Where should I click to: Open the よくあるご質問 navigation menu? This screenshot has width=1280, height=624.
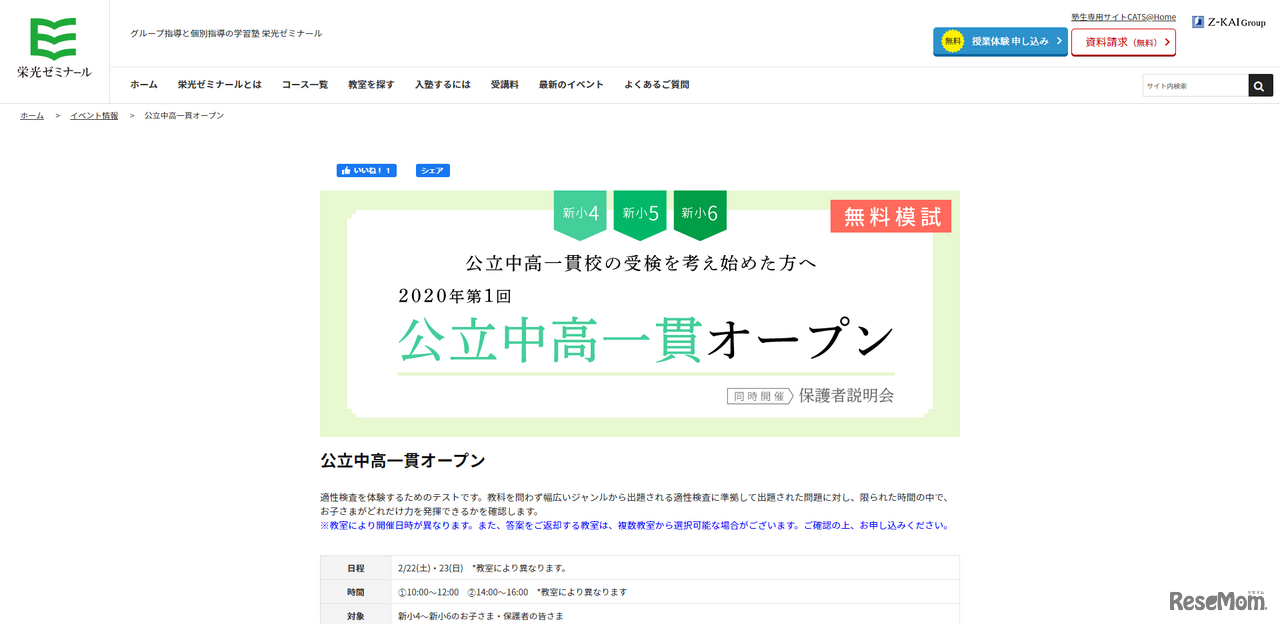click(656, 84)
